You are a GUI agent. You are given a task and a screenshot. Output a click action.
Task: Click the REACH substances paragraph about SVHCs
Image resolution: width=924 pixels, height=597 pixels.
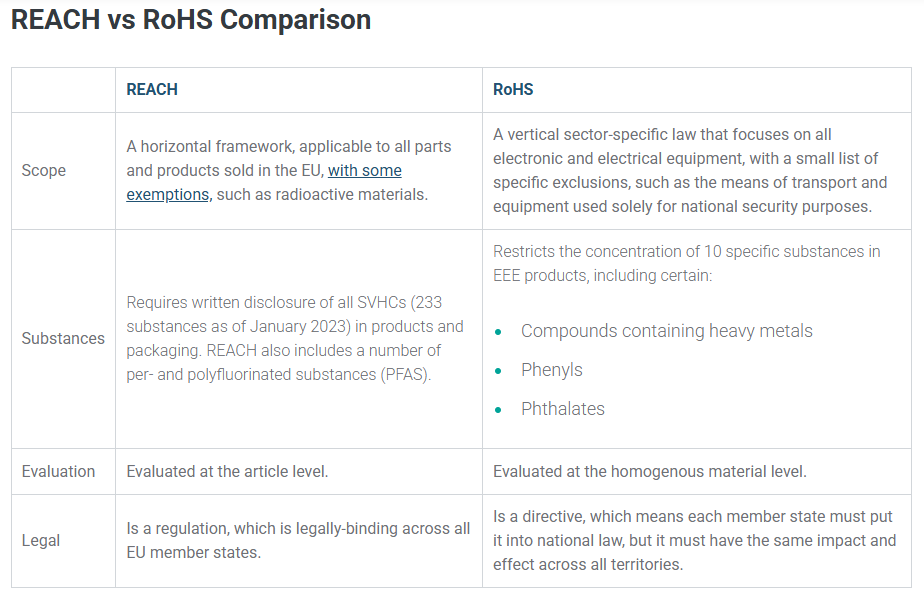coord(295,339)
